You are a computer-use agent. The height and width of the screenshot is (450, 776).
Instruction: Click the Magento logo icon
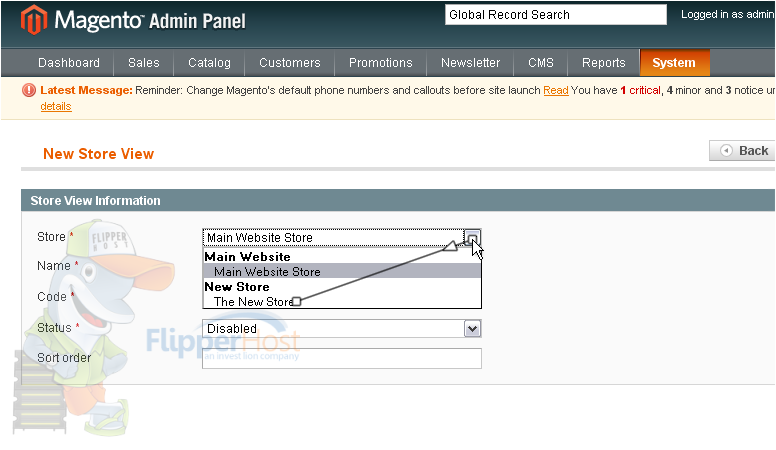tap(34, 20)
